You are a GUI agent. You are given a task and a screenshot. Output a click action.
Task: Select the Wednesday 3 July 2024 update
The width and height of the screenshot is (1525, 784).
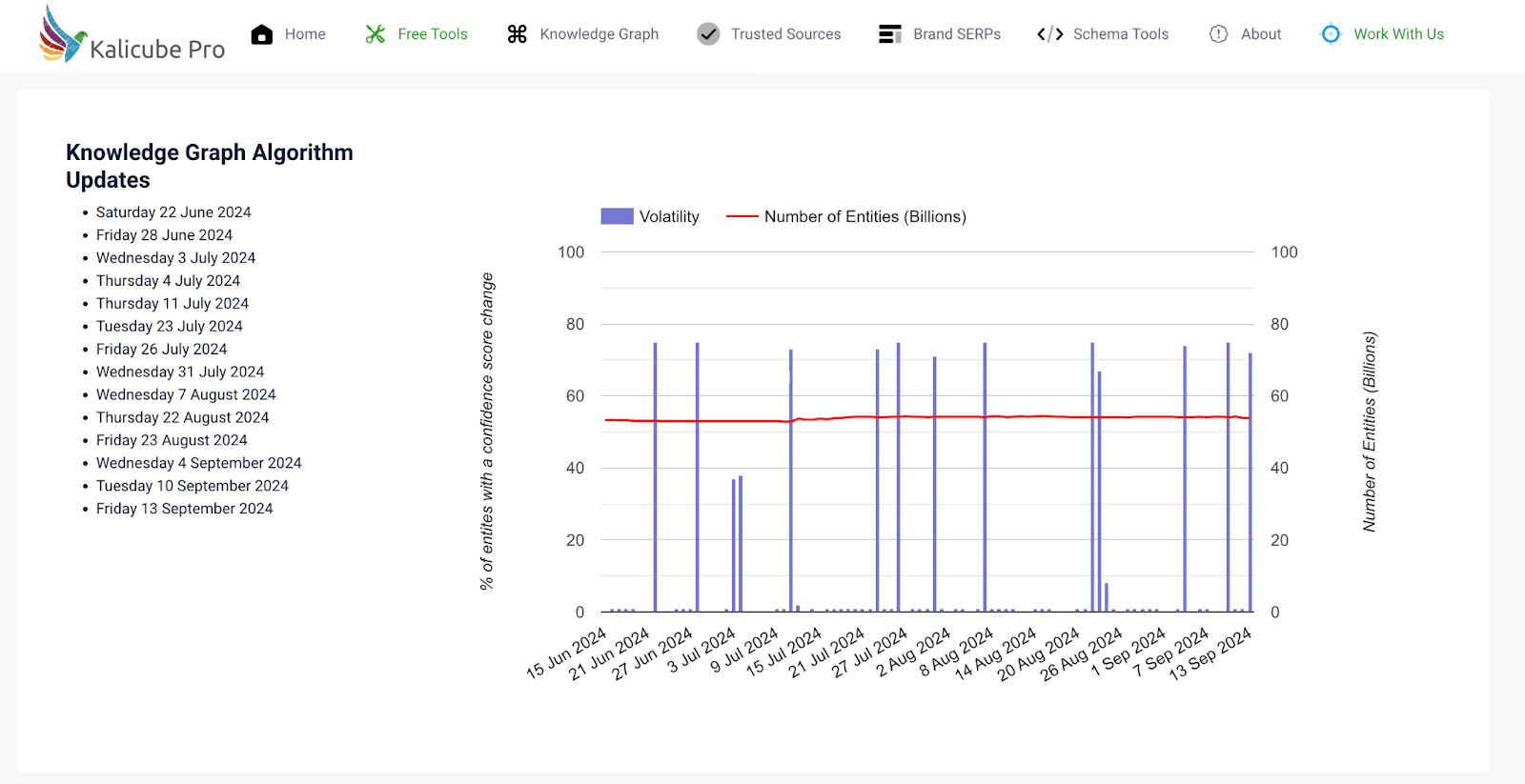pos(175,258)
